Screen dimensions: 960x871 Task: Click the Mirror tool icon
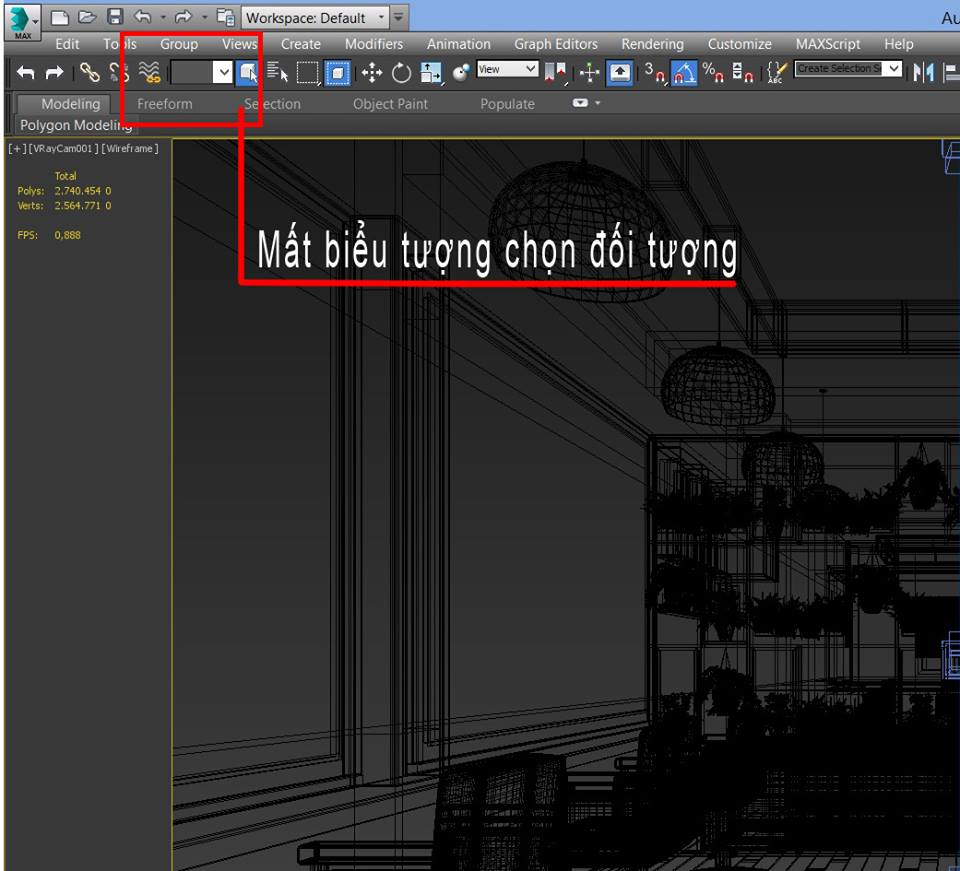[x=923, y=72]
